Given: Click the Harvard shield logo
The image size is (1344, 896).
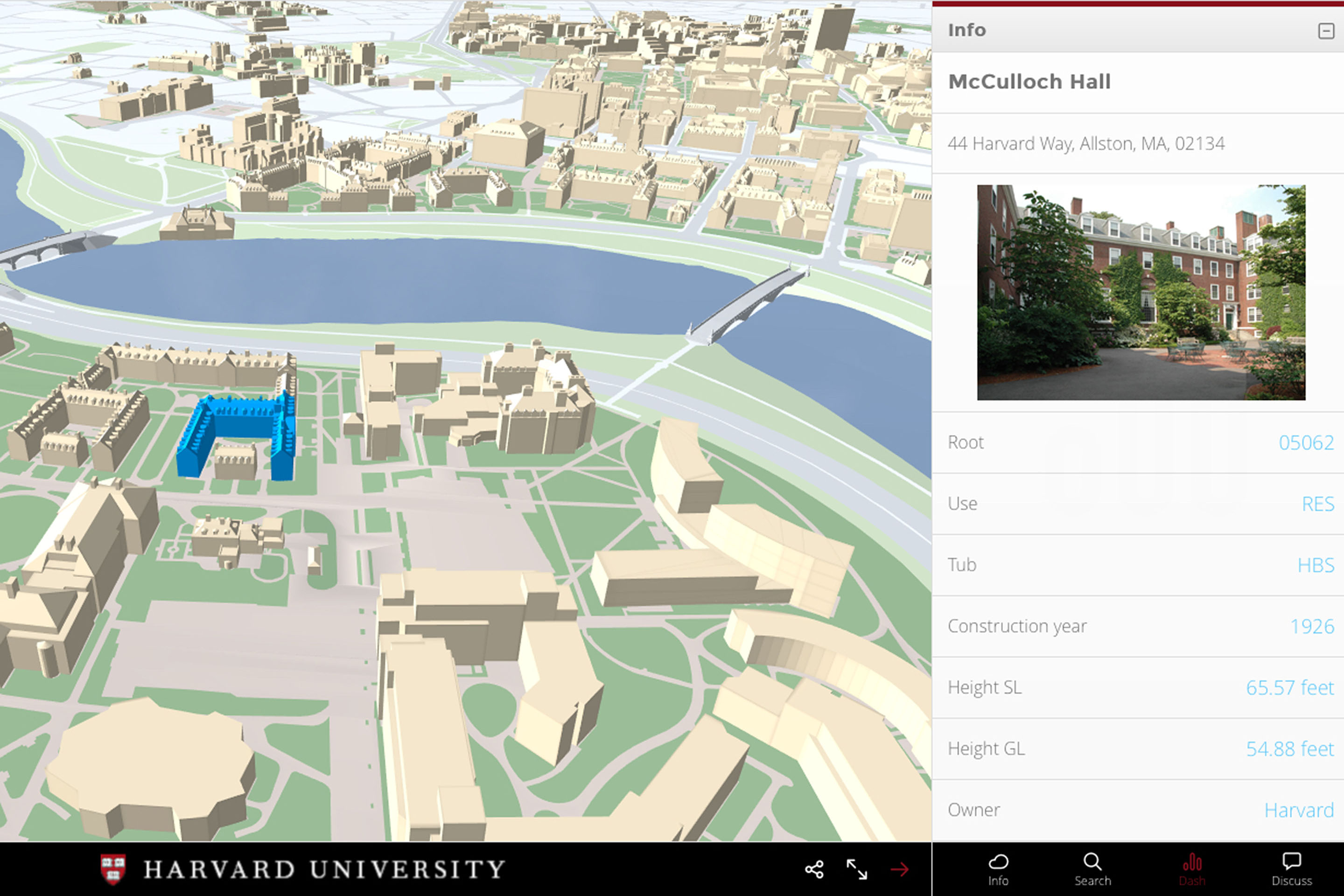Looking at the screenshot, I should (x=114, y=868).
